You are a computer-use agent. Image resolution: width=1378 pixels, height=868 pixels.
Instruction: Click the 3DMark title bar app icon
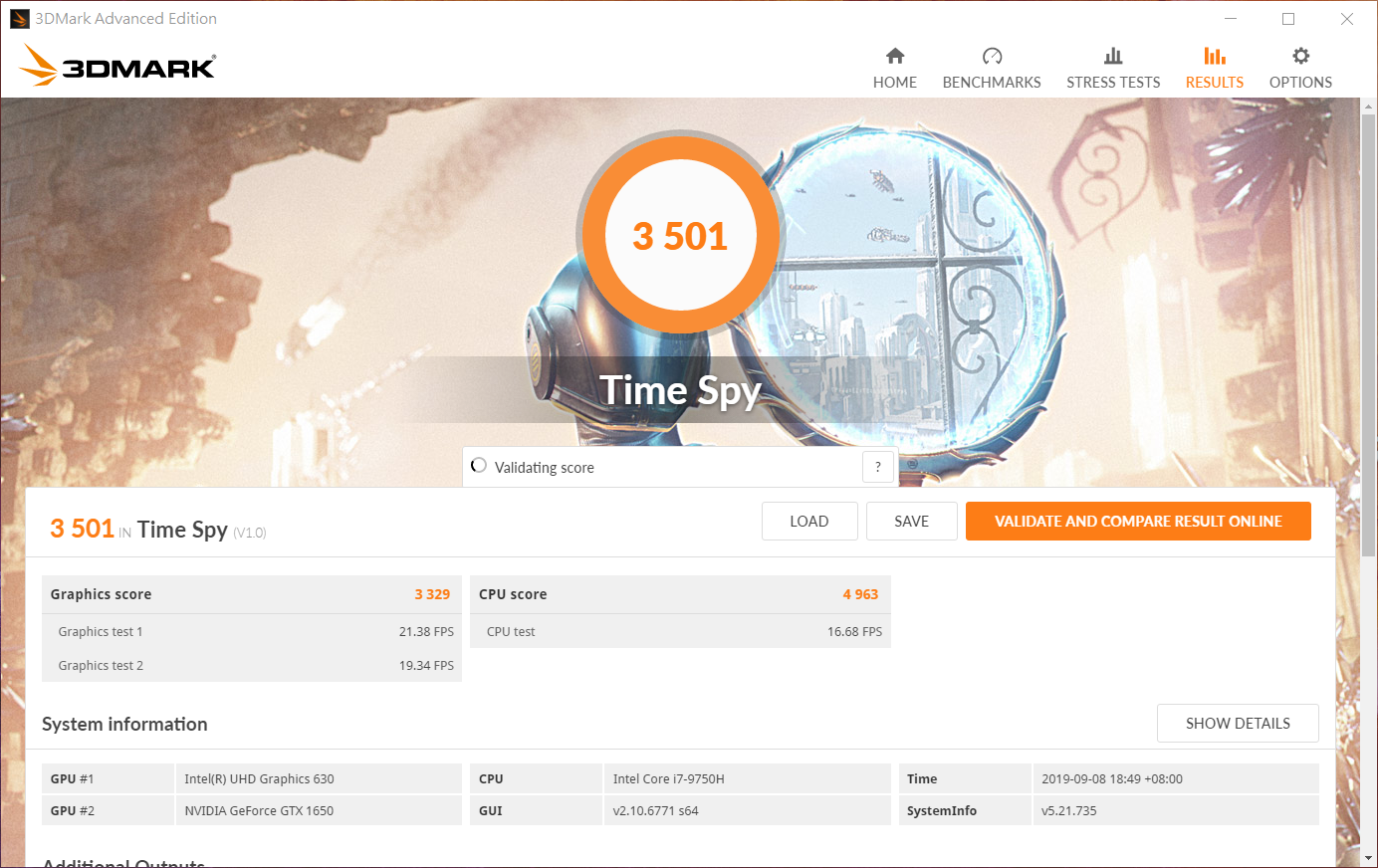(19, 19)
